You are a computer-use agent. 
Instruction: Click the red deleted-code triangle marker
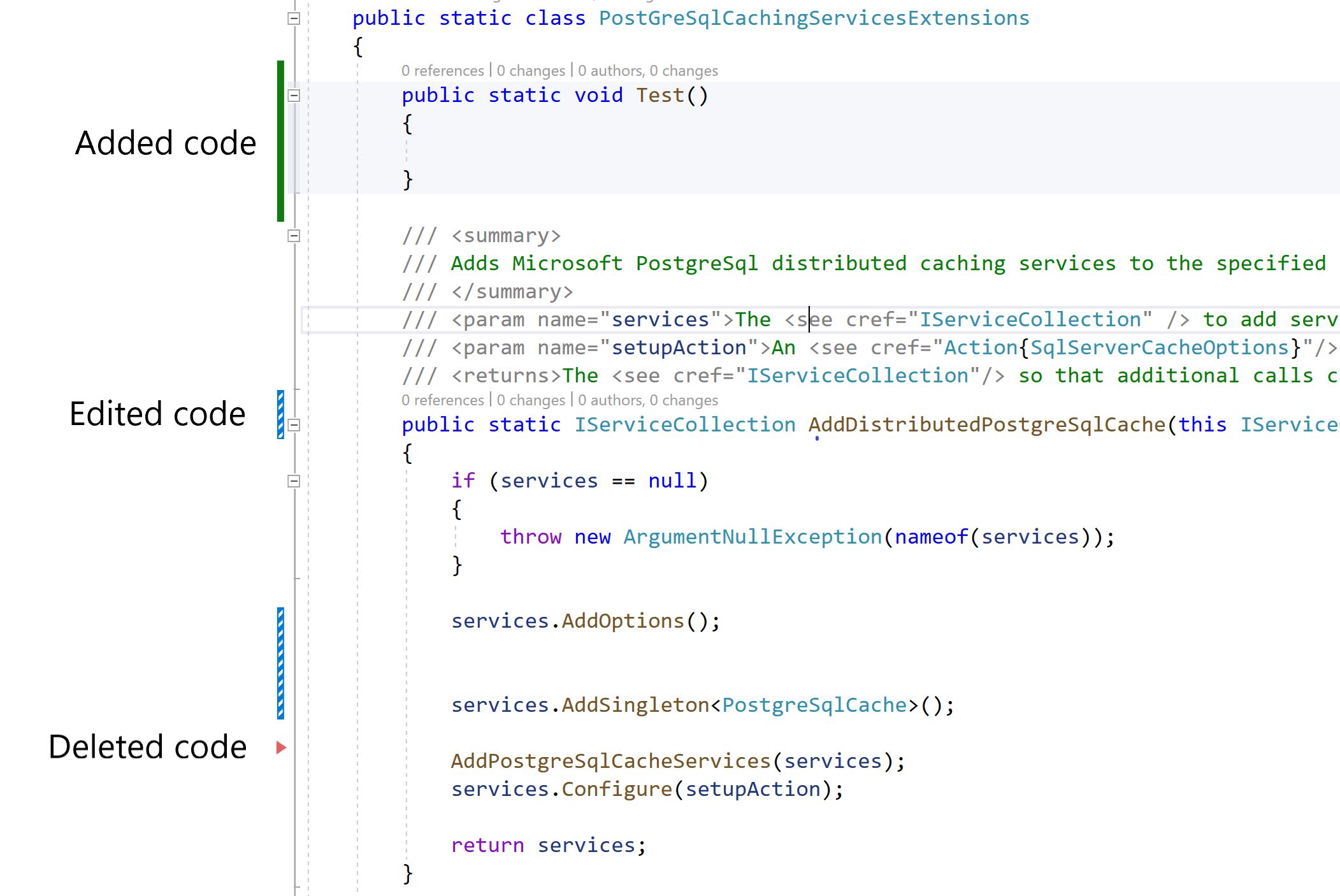click(281, 748)
